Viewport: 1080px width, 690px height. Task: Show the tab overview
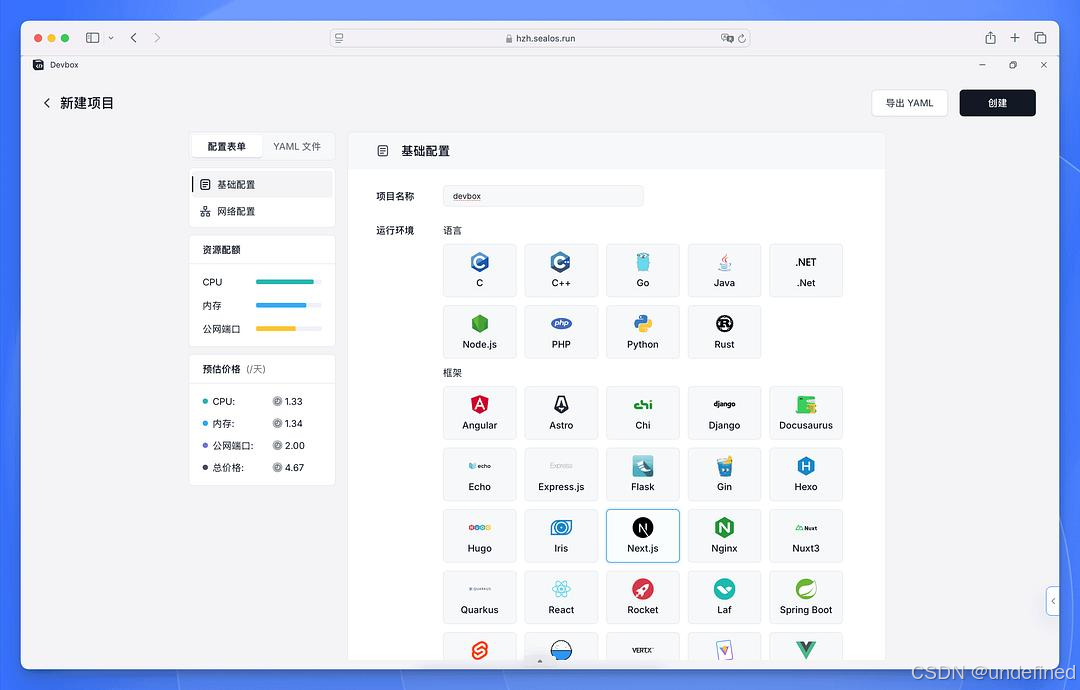1040,38
